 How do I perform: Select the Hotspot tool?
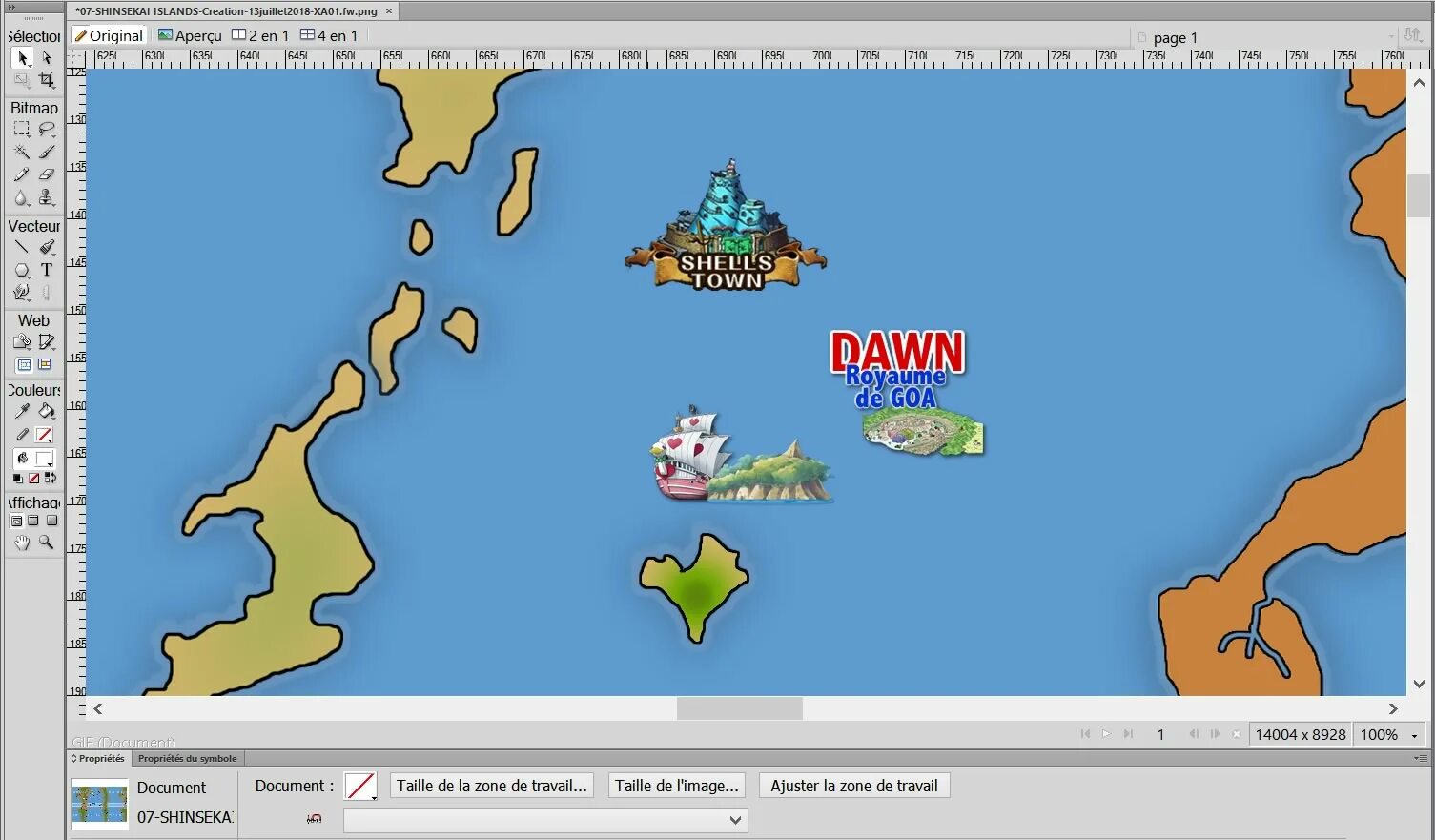[x=22, y=341]
